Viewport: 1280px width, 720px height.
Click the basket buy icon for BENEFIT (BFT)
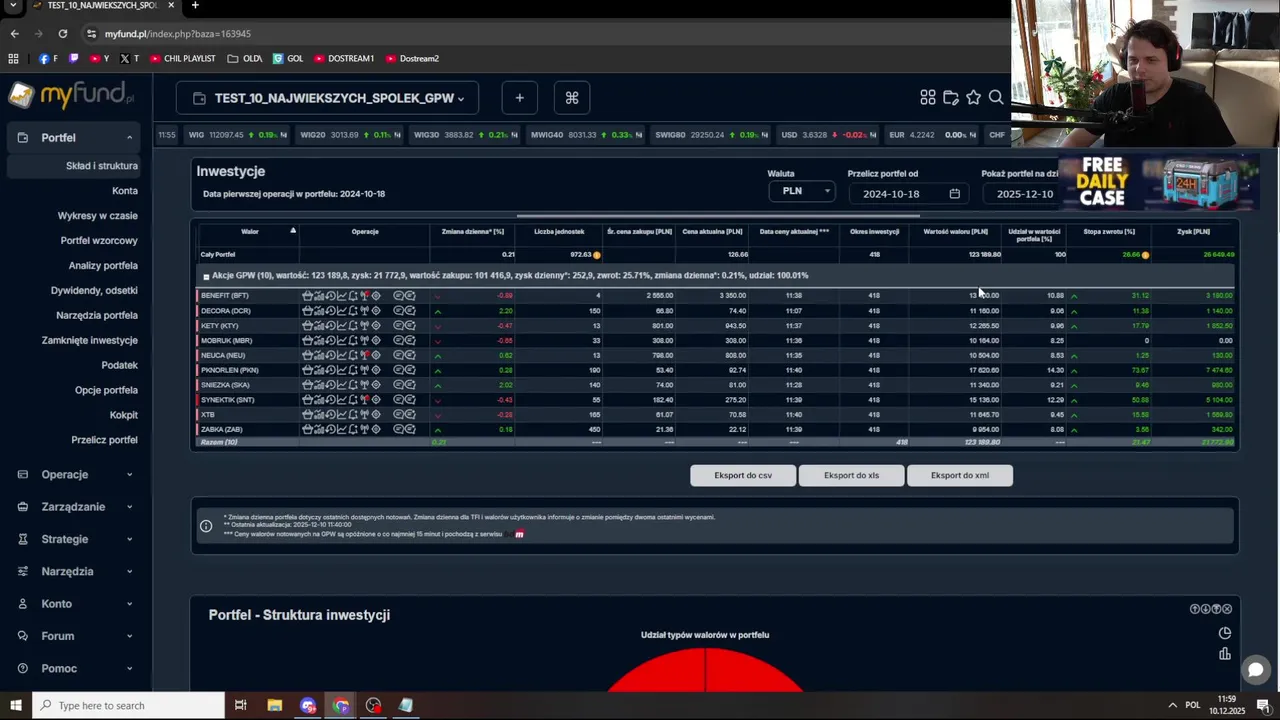[x=308, y=296]
